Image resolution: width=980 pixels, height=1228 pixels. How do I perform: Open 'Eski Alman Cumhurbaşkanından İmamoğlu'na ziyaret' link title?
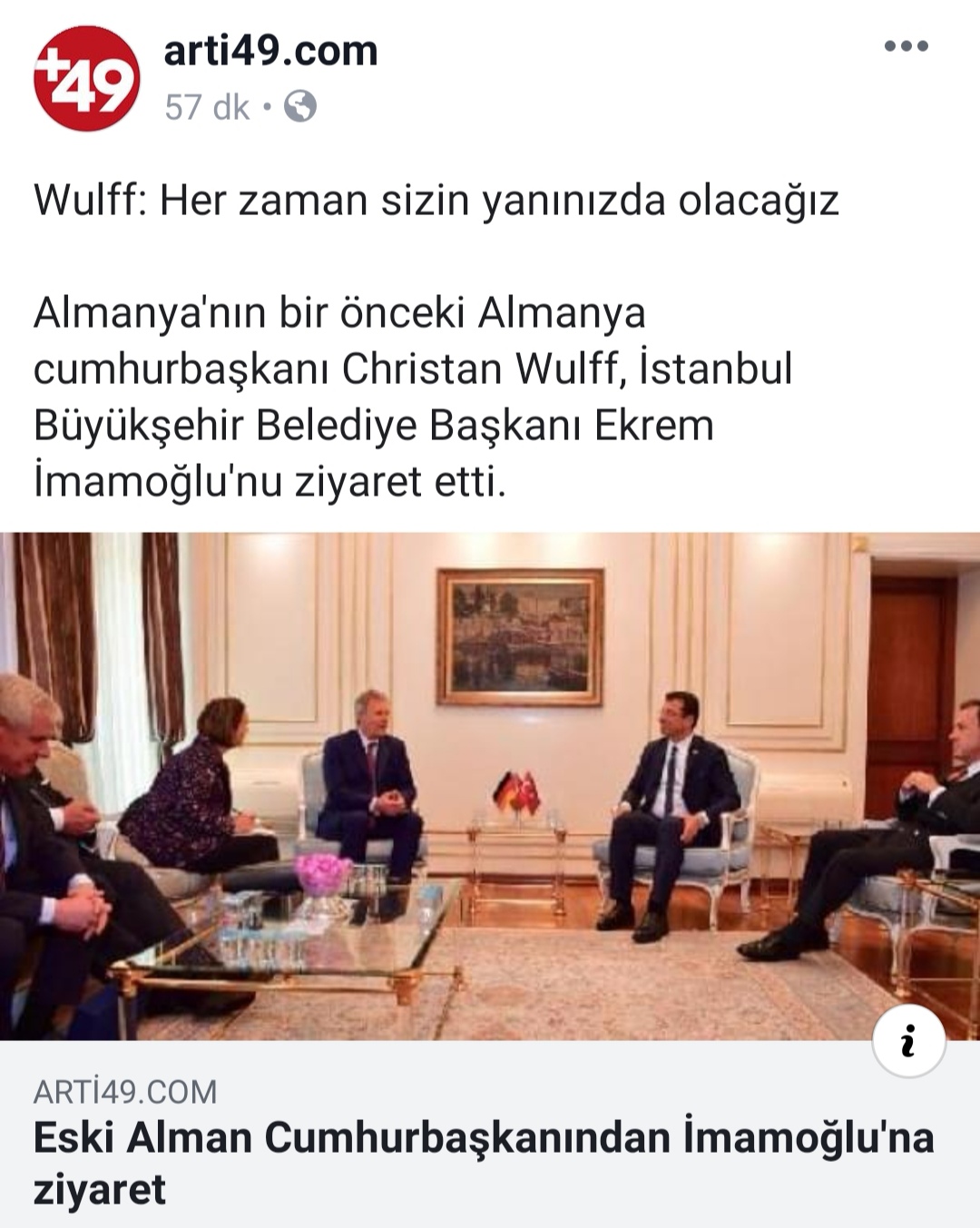(484, 1163)
